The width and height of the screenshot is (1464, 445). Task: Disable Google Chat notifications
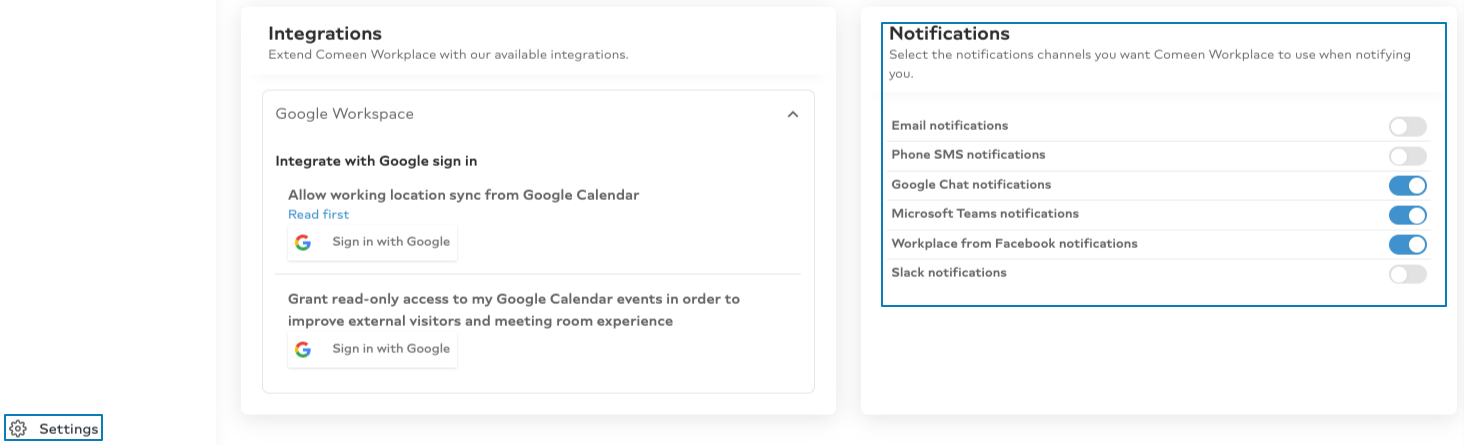pyautogui.click(x=1407, y=185)
